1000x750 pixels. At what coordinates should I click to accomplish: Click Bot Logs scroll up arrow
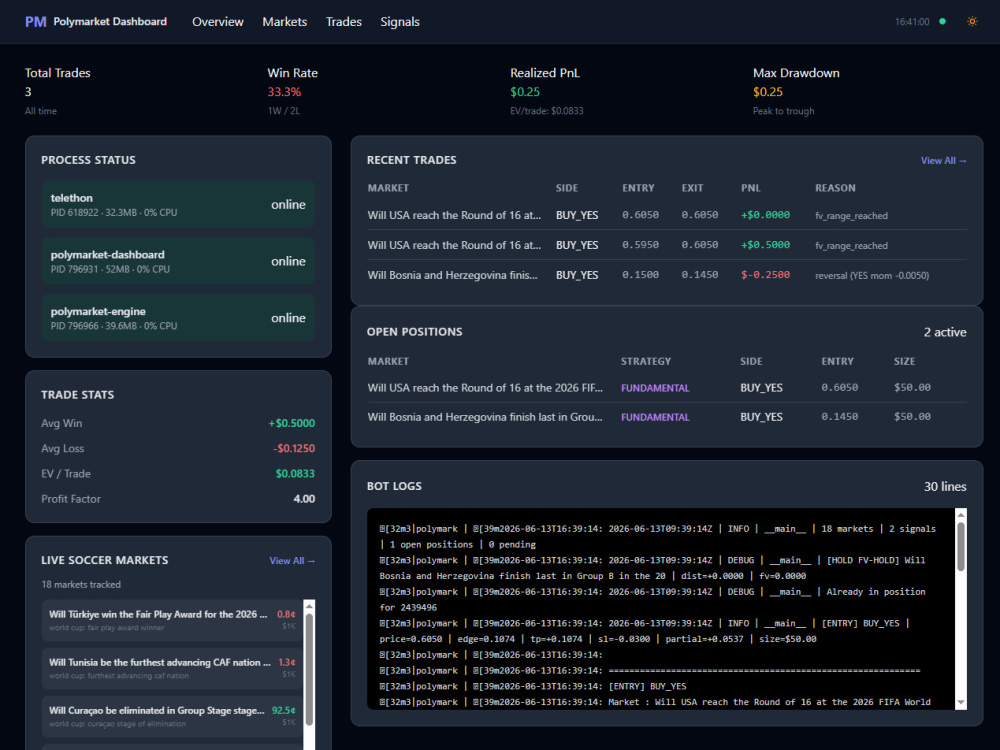[x=960, y=514]
